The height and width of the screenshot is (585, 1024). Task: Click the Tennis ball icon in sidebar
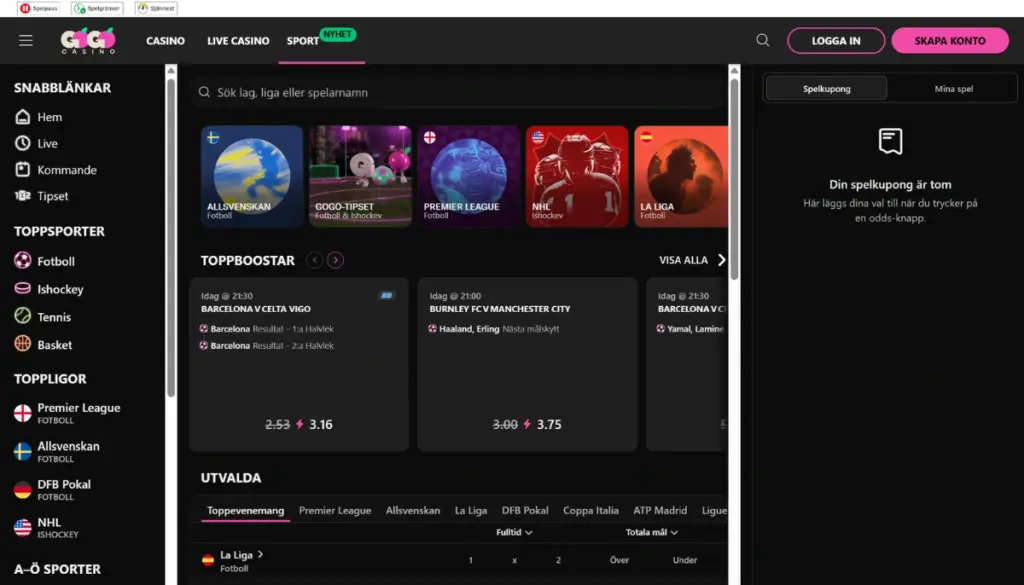tap(22, 315)
